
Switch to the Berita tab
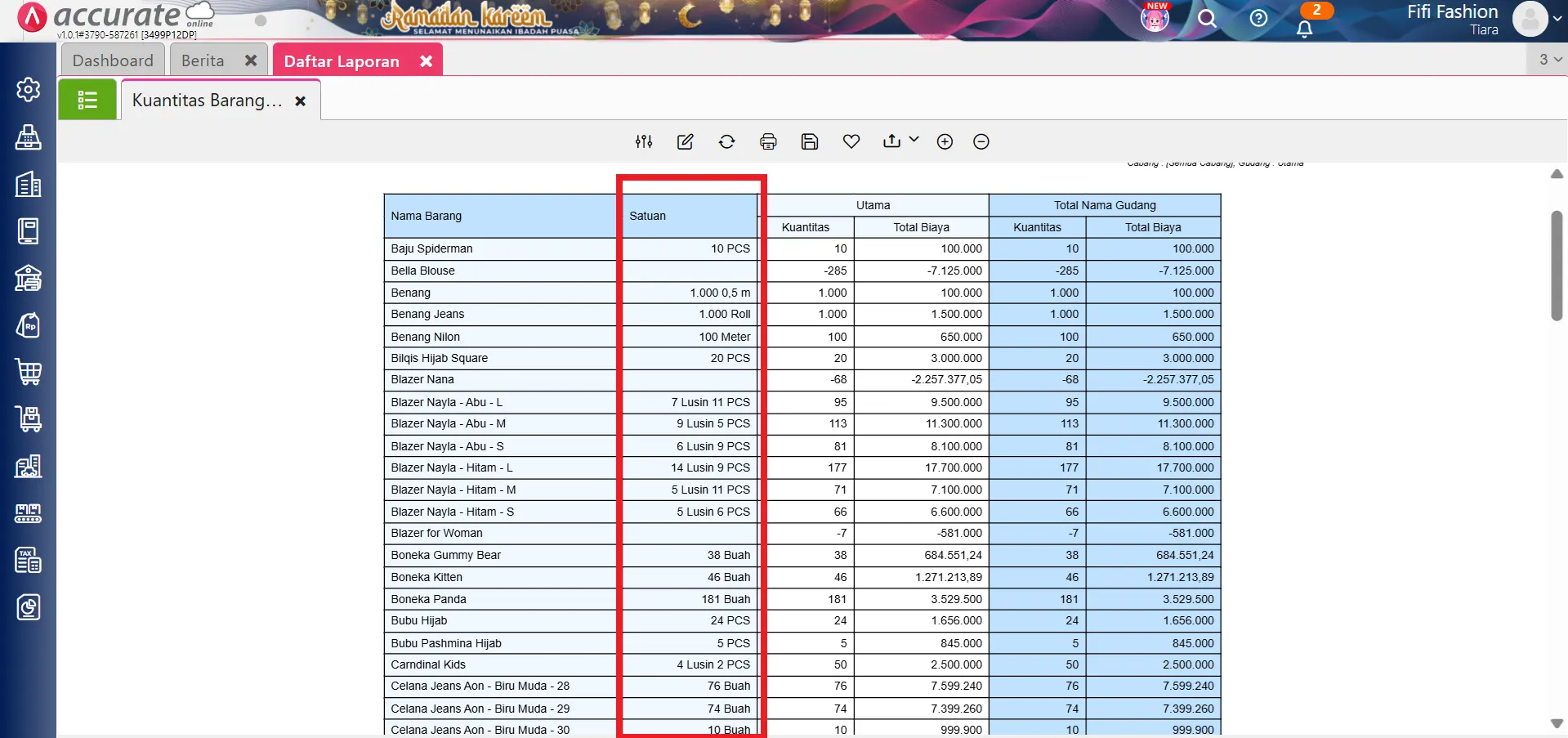(203, 61)
